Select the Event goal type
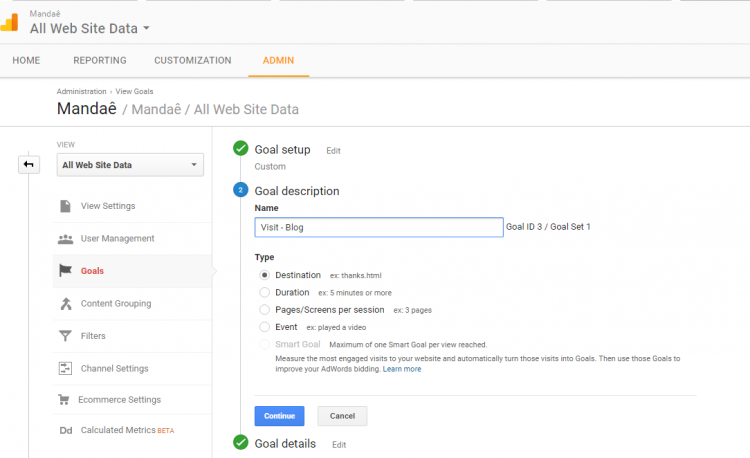 (x=265, y=327)
